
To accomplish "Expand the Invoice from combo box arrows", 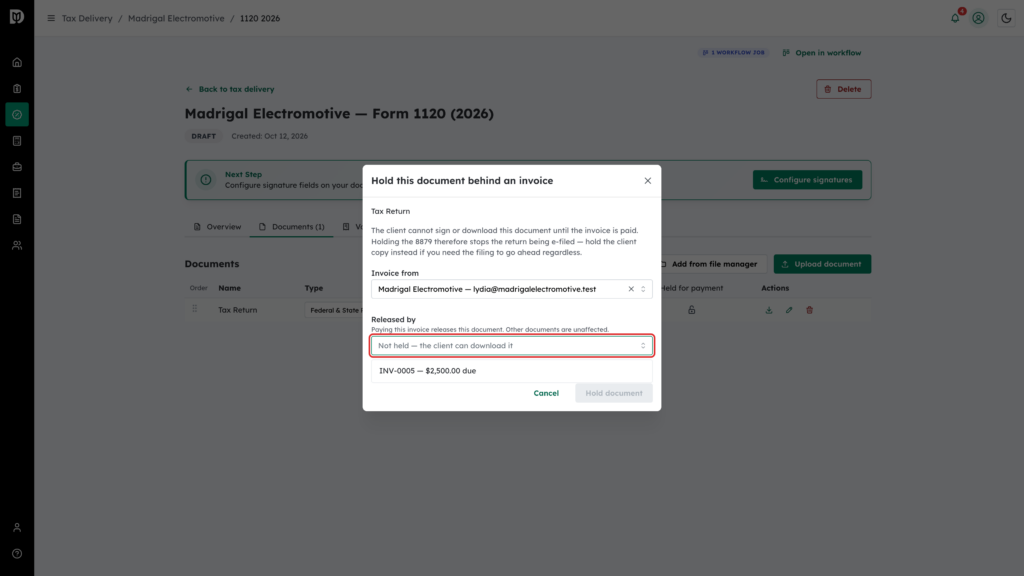I will coord(643,289).
